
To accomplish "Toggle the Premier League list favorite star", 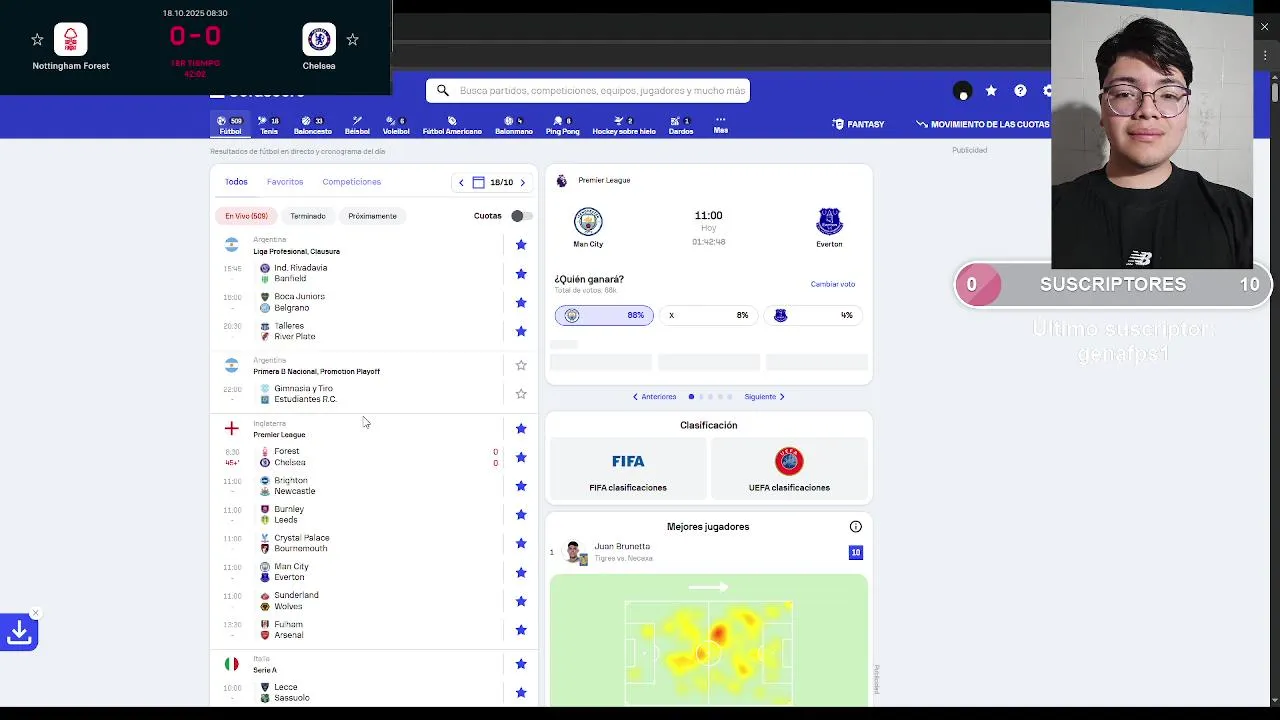I will 521,429.
